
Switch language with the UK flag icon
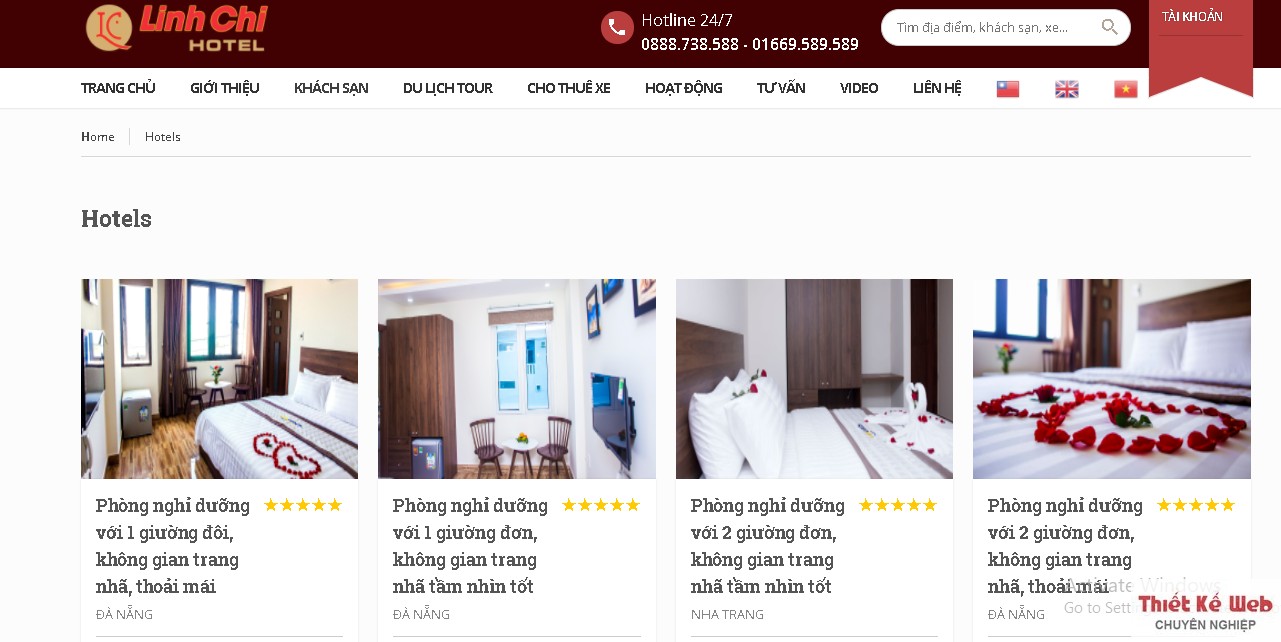[1067, 89]
